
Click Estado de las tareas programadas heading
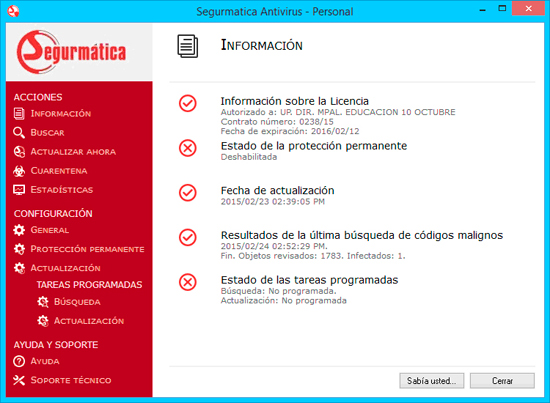click(x=309, y=280)
